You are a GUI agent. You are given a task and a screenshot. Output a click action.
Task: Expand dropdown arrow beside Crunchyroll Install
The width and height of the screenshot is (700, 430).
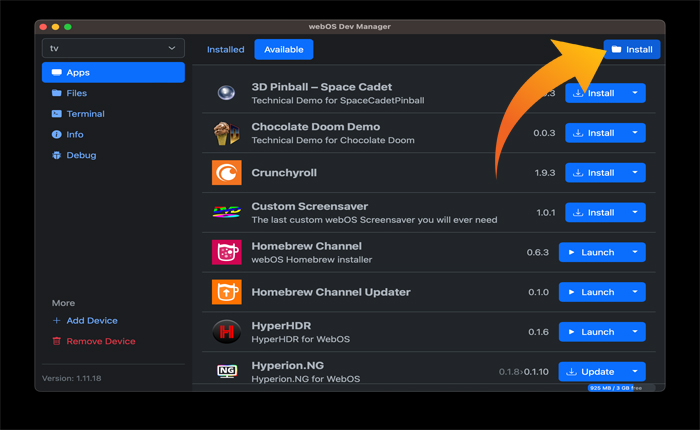coord(635,173)
